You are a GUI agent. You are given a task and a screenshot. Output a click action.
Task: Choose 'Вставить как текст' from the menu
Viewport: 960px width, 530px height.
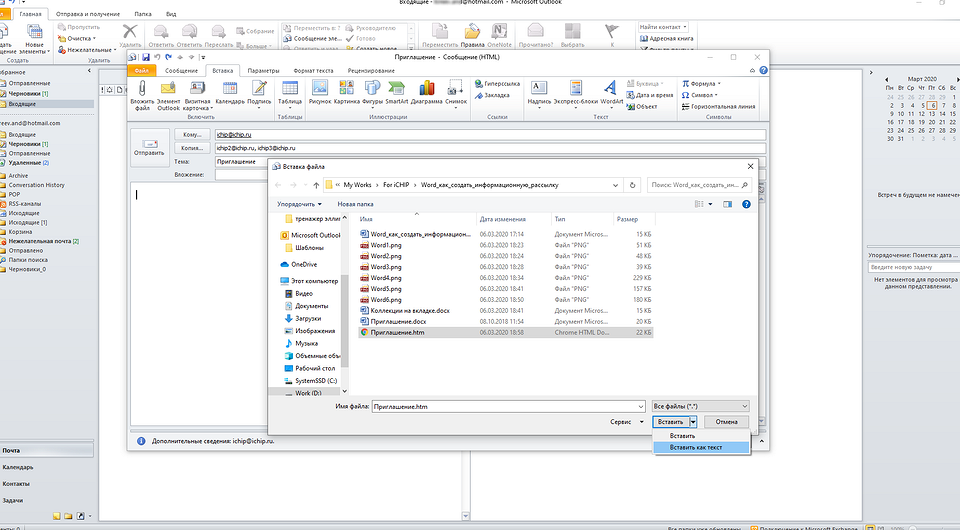696,447
